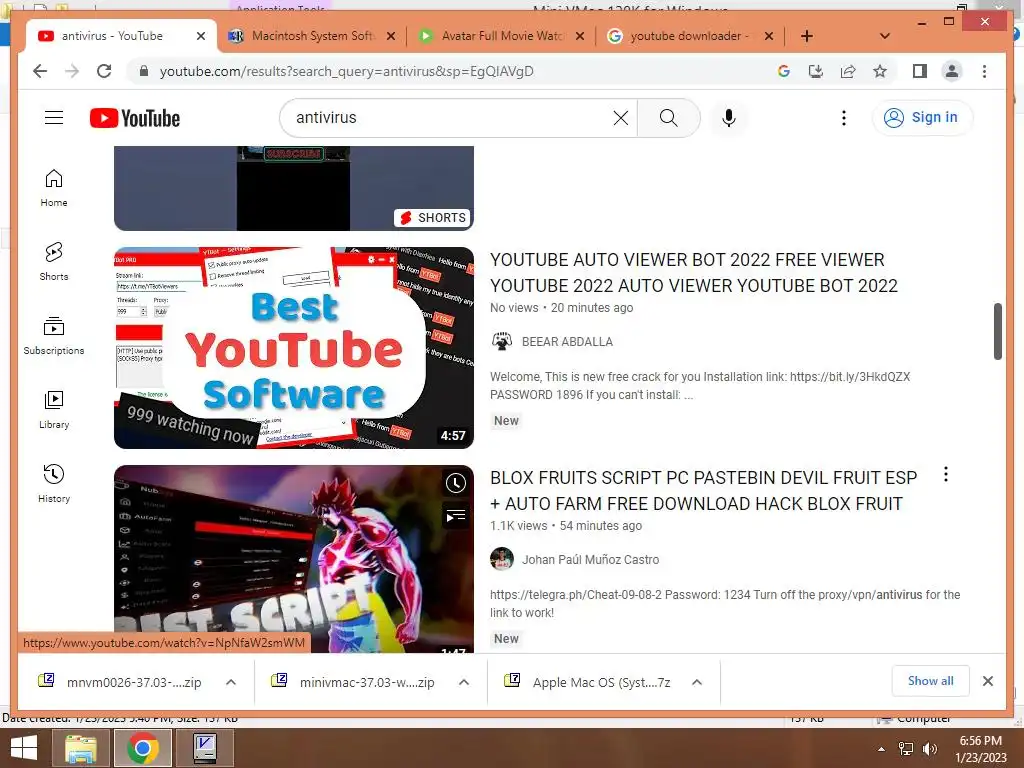The height and width of the screenshot is (768, 1024).
Task: Add Blox Fruits video to queue
Action: (456, 516)
